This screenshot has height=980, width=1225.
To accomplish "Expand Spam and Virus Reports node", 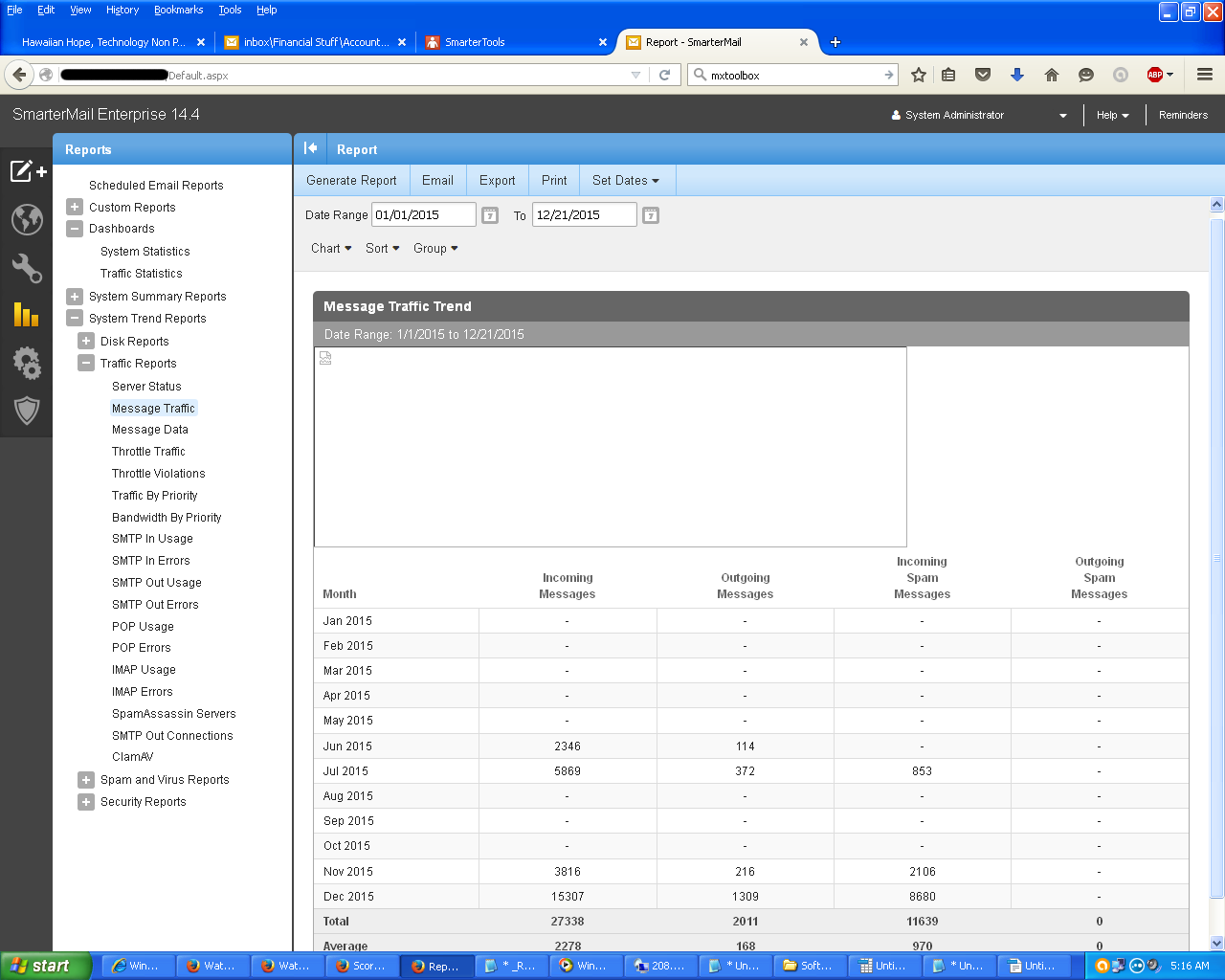I will click(x=86, y=780).
